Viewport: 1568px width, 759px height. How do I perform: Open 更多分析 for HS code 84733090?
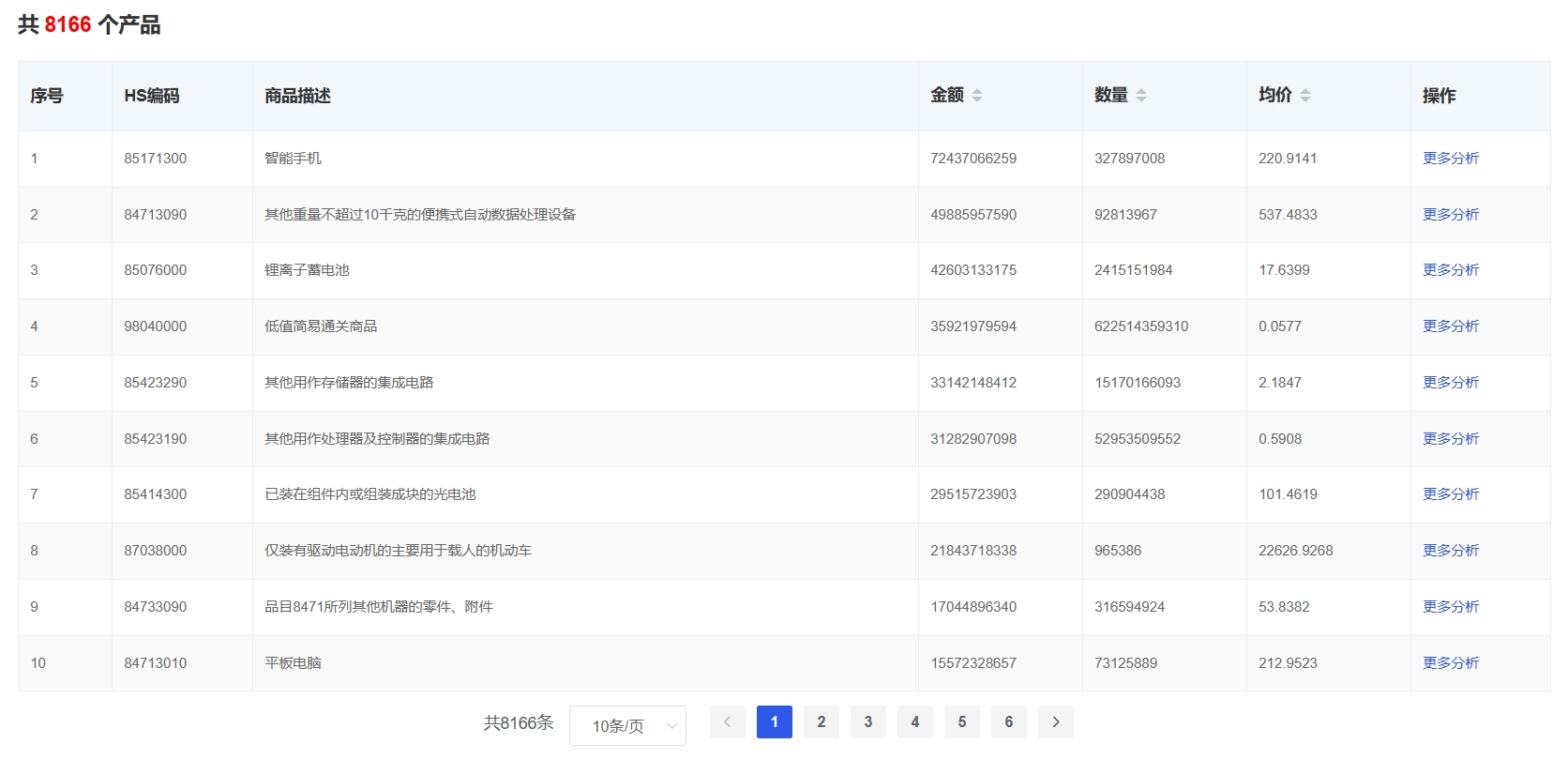(1451, 607)
